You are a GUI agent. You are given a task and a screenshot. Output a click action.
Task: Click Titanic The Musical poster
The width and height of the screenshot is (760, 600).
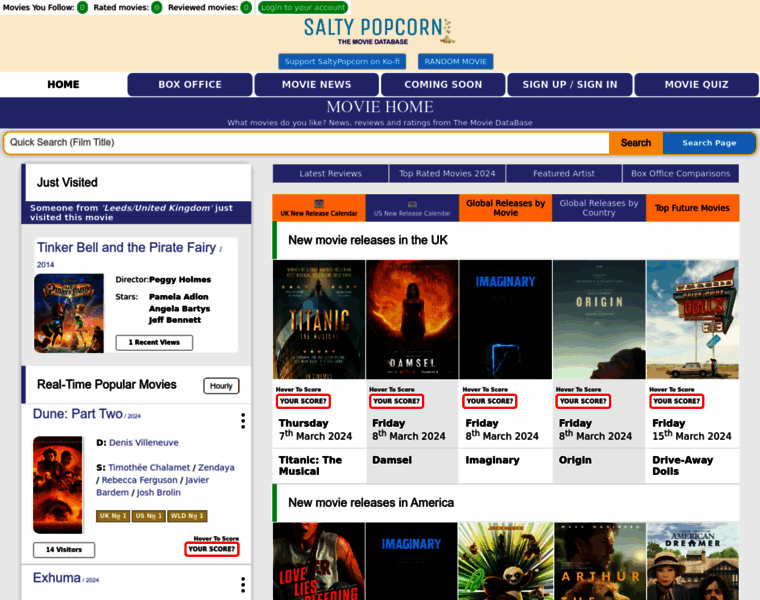pyautogui.click(x=319, y=320)
